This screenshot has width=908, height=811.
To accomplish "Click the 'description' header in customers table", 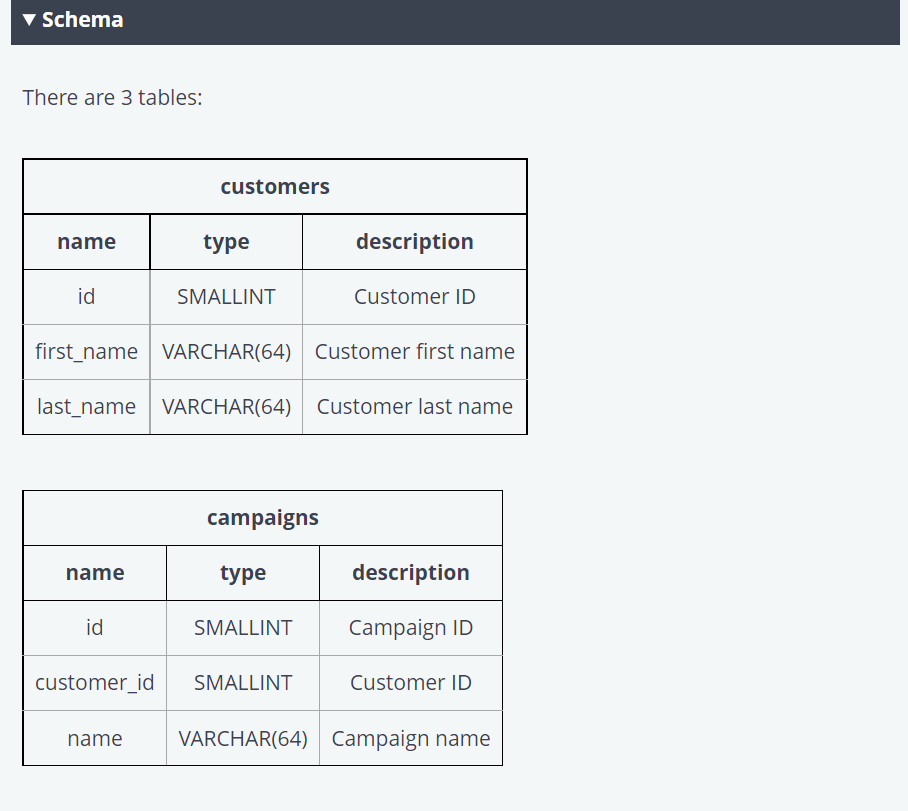I will pos(415,242).
